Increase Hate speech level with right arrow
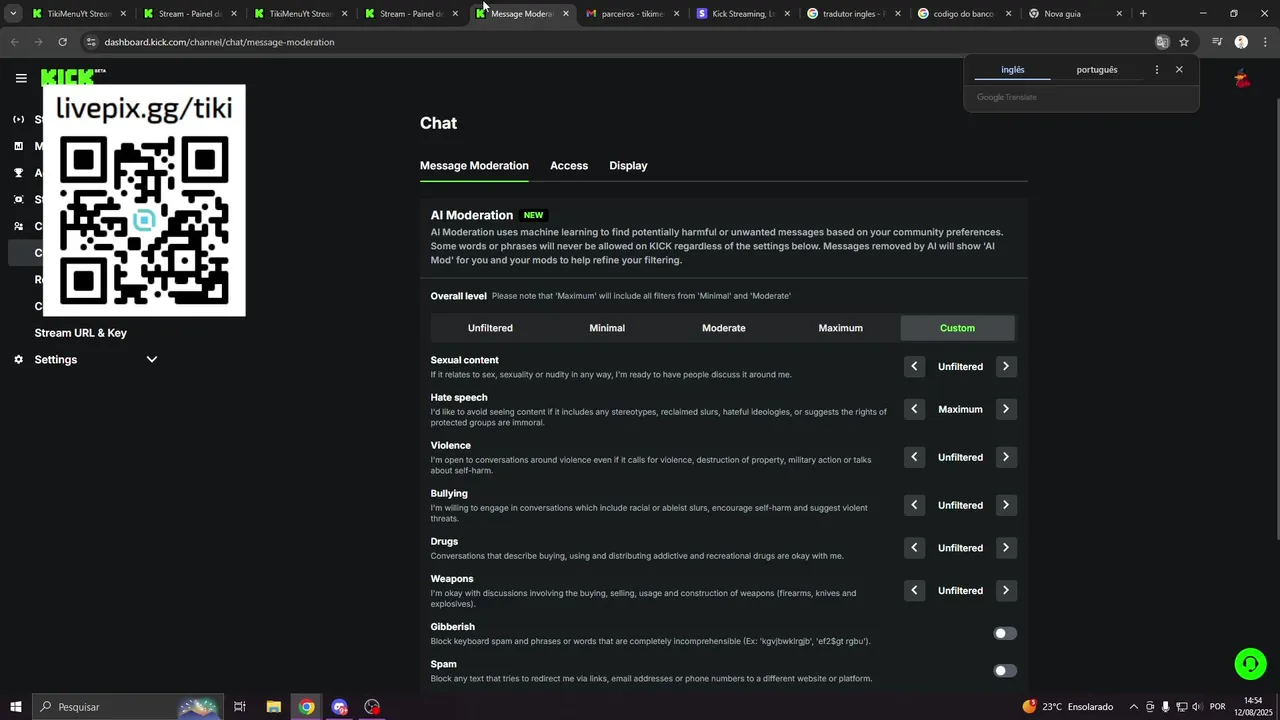The width and height of the screenshot is (1280, 720). click(x=1006, y=409)
